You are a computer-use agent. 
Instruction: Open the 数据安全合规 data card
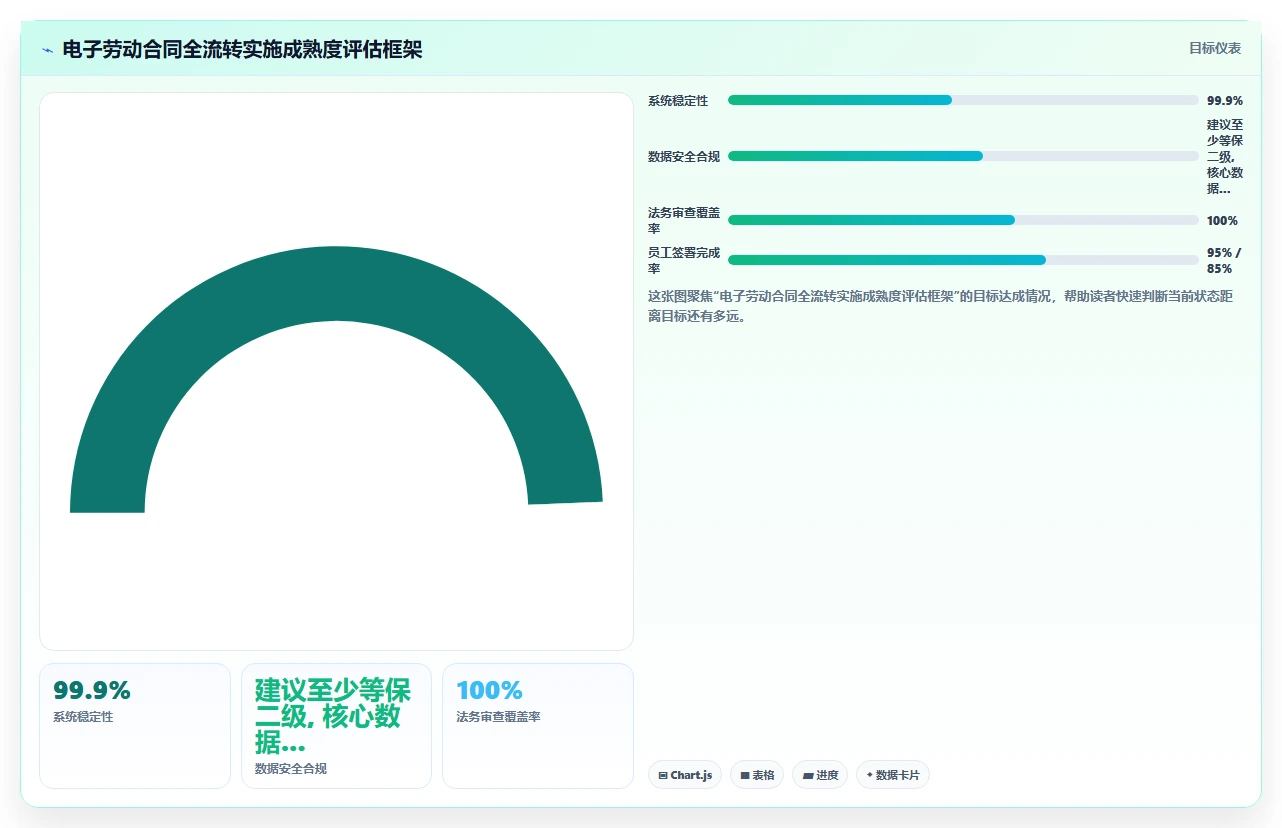coord(336,726)
